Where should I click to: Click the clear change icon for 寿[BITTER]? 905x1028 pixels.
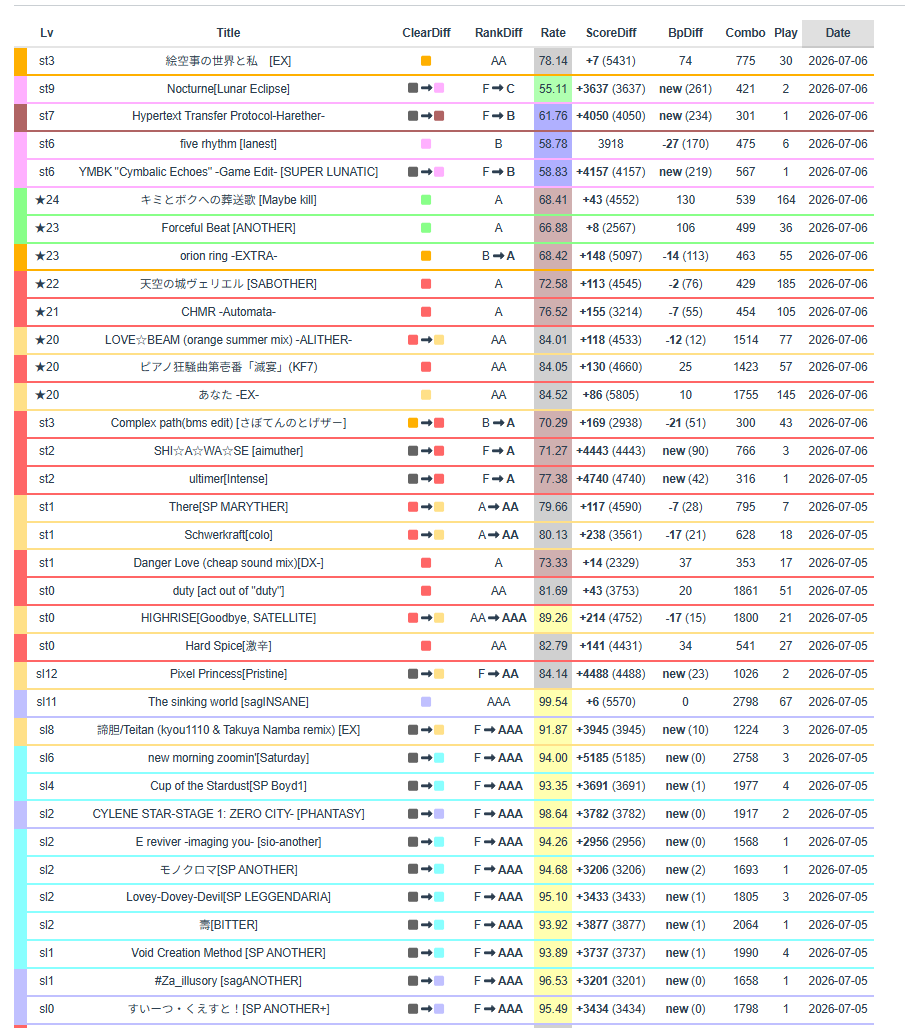(x=426, y=925)
